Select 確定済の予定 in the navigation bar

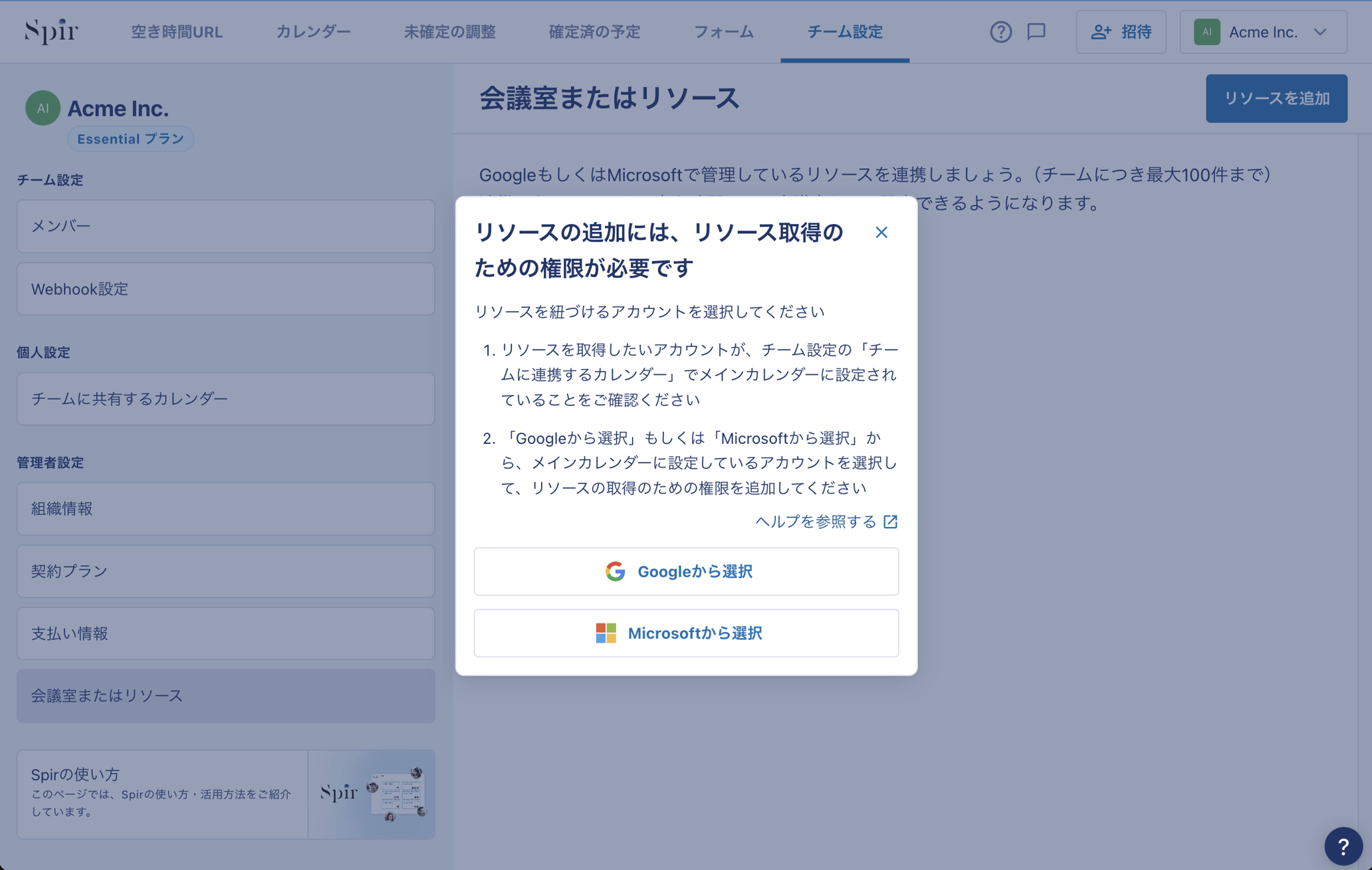coord(594,31)
